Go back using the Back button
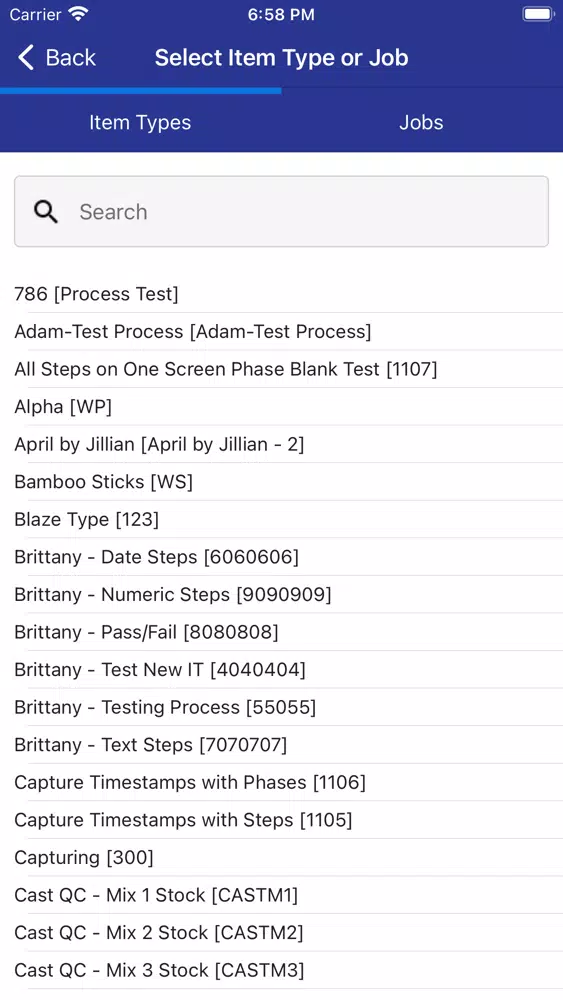The width and height of the screenshot is (563, 1000). pos(57,57)
